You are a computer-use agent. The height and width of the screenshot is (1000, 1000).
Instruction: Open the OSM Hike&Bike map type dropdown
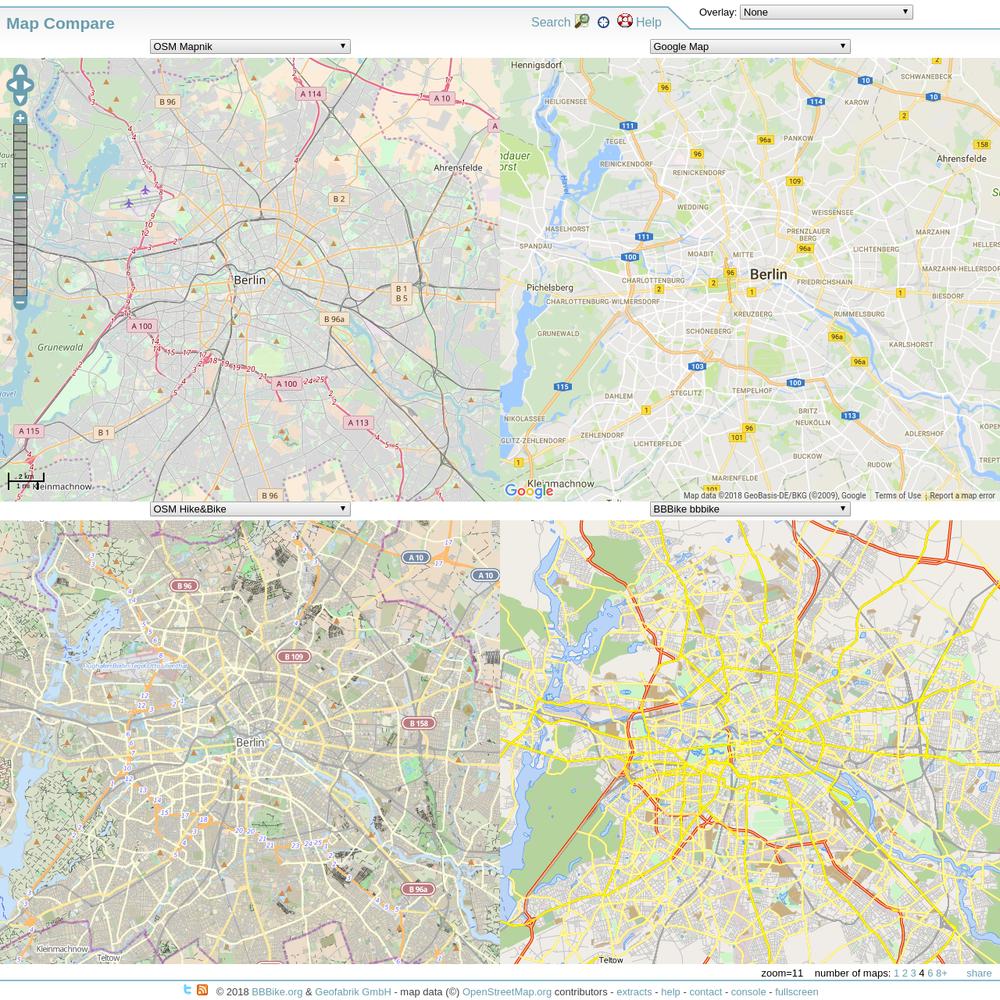(250, 509)
